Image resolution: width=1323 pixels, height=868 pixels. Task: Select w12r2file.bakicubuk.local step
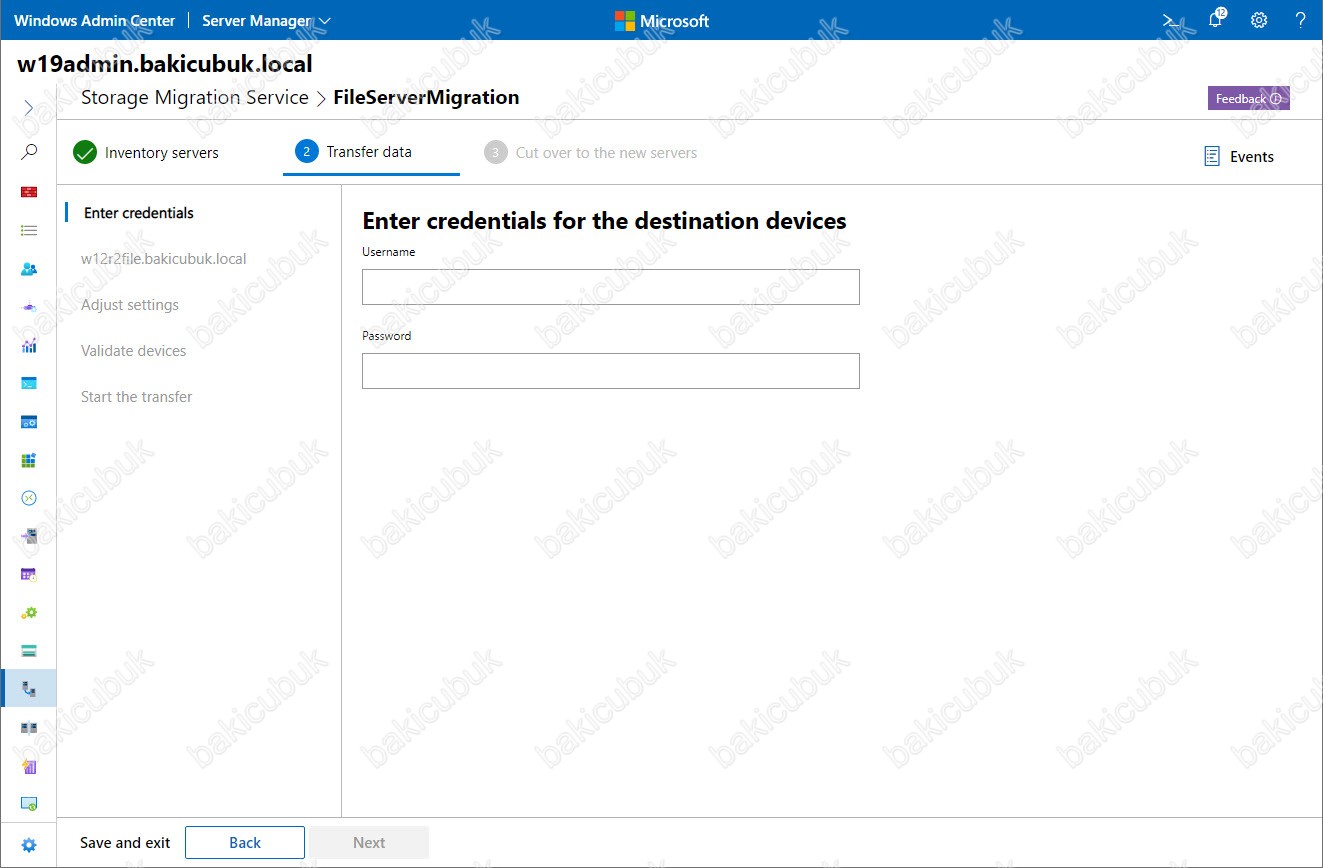164,259
